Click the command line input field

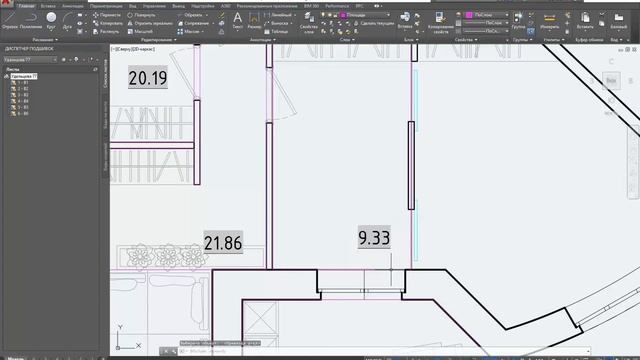pos(384,351)
